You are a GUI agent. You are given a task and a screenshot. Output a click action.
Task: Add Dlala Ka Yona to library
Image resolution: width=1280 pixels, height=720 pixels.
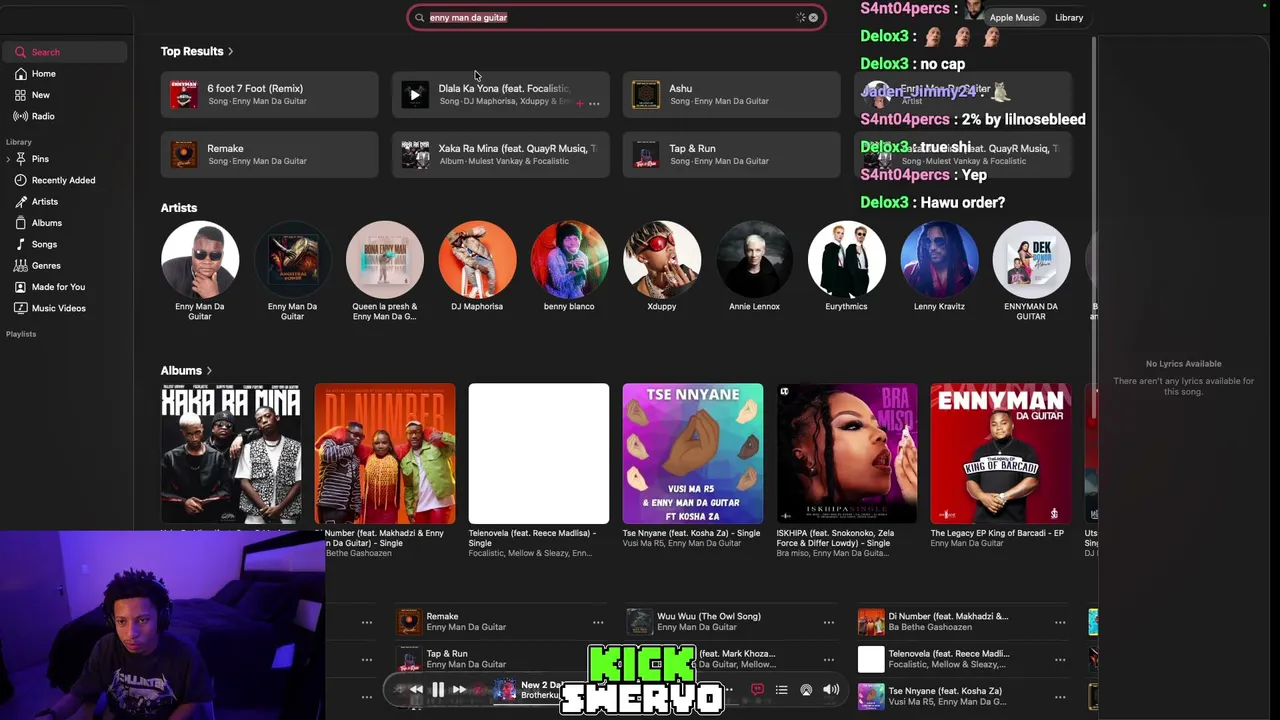point(579,103)
